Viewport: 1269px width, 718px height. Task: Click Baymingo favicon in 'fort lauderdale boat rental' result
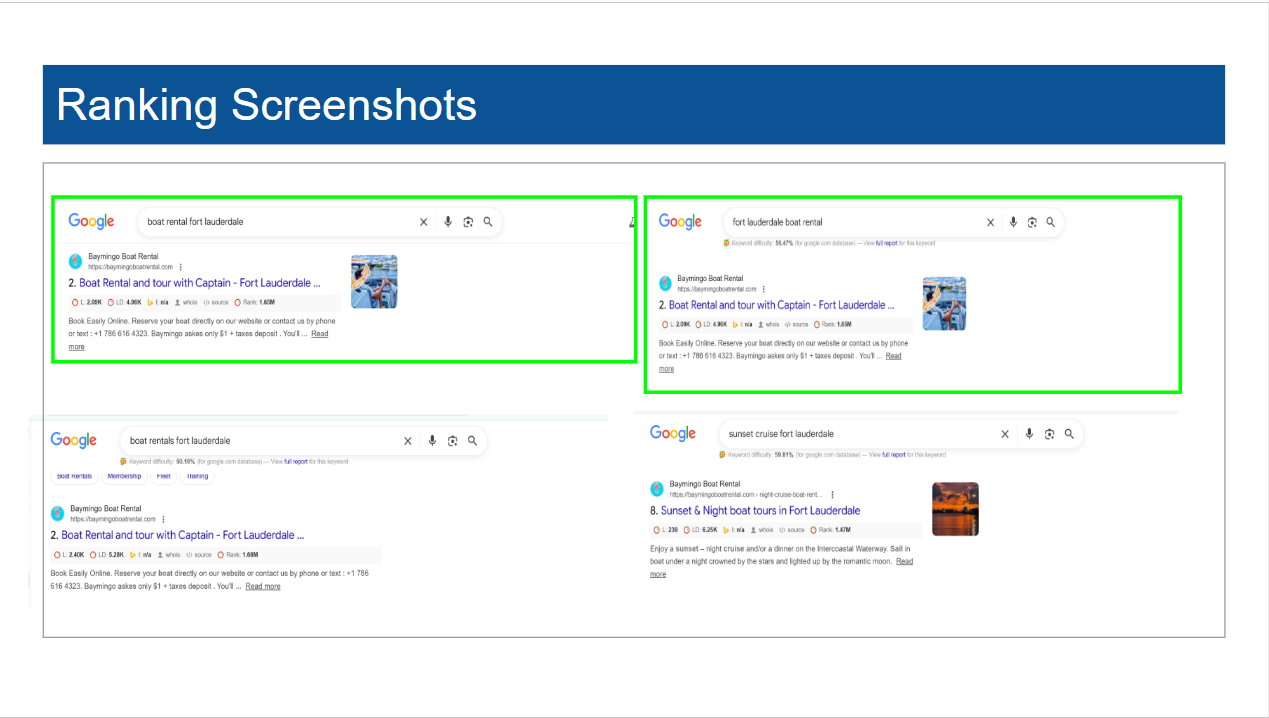coord(666,283)
